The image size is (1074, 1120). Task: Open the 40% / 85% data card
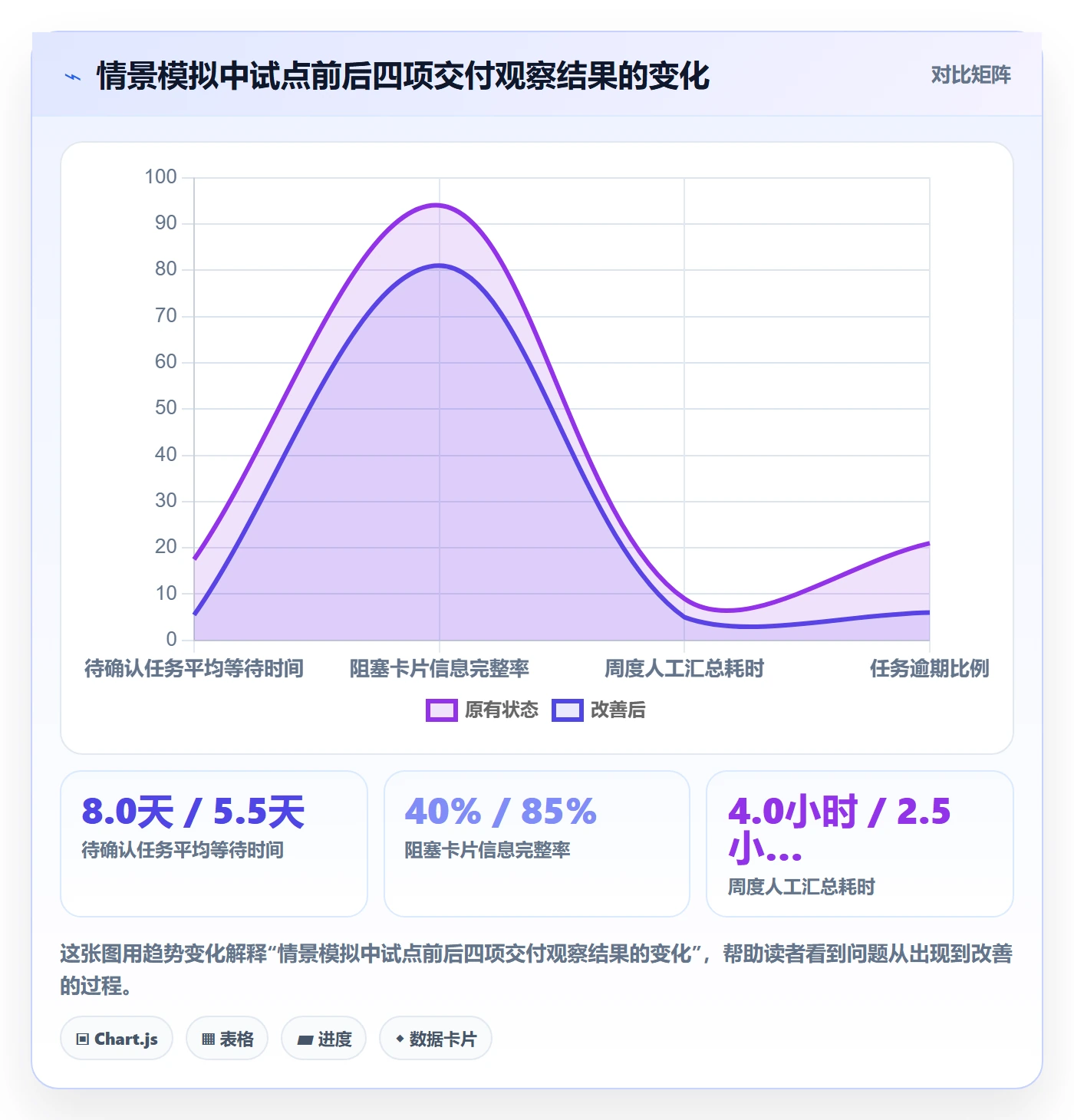[x=537, y=844]
